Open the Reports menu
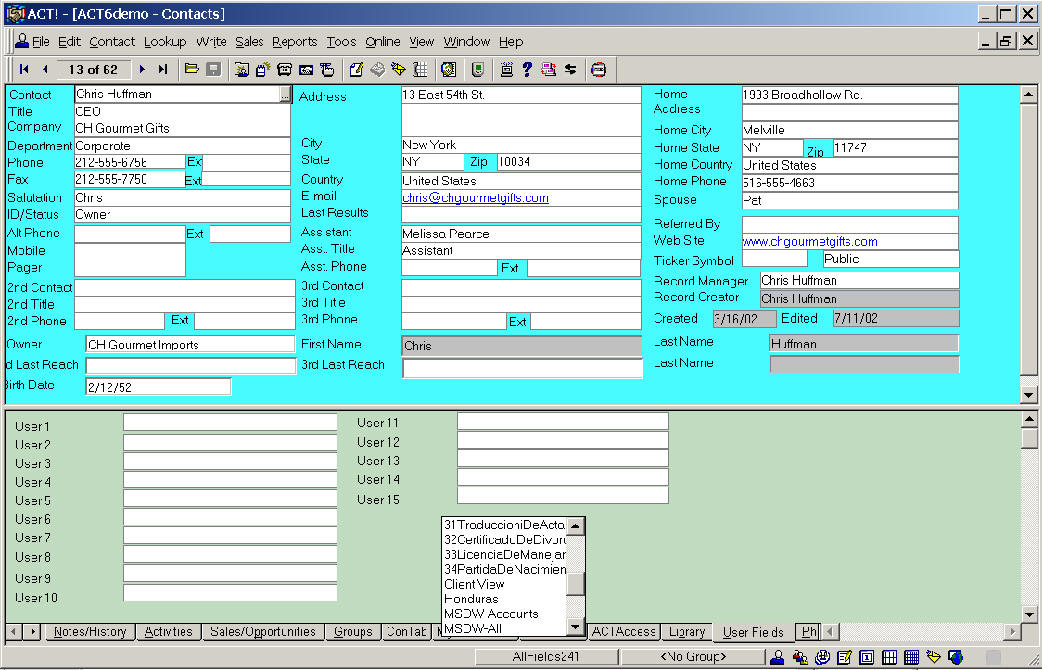Image resolution: width=1042 pixels, height=670 pixels. 294,42
